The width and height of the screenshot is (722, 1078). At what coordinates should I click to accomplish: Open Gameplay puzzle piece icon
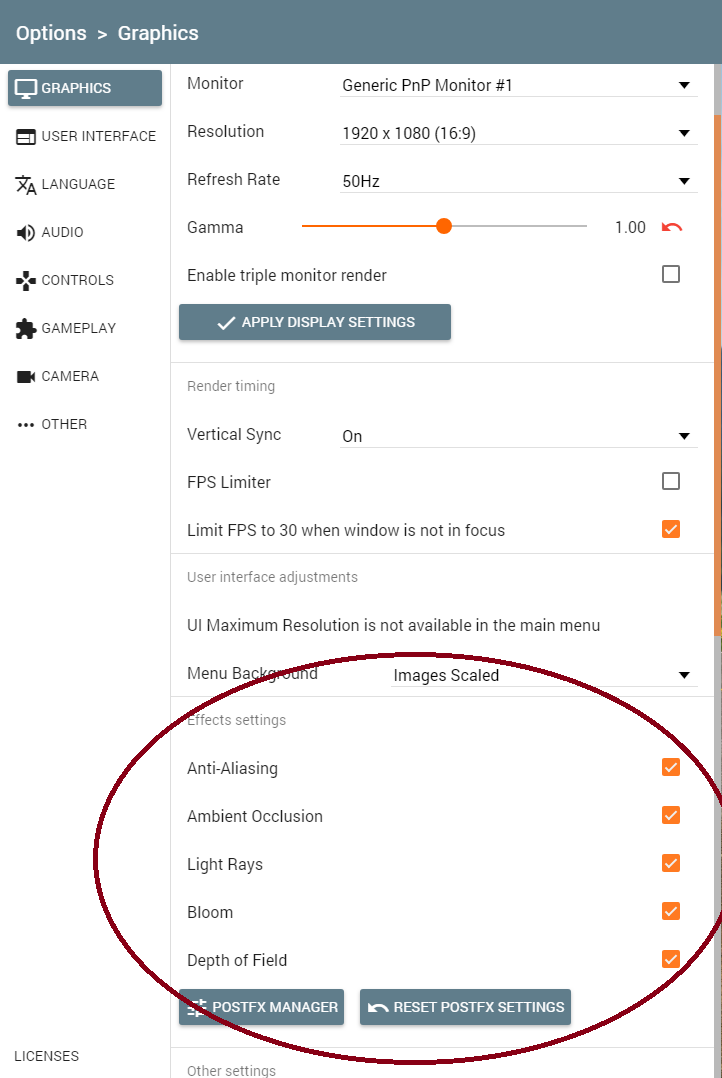click(26, 328)
